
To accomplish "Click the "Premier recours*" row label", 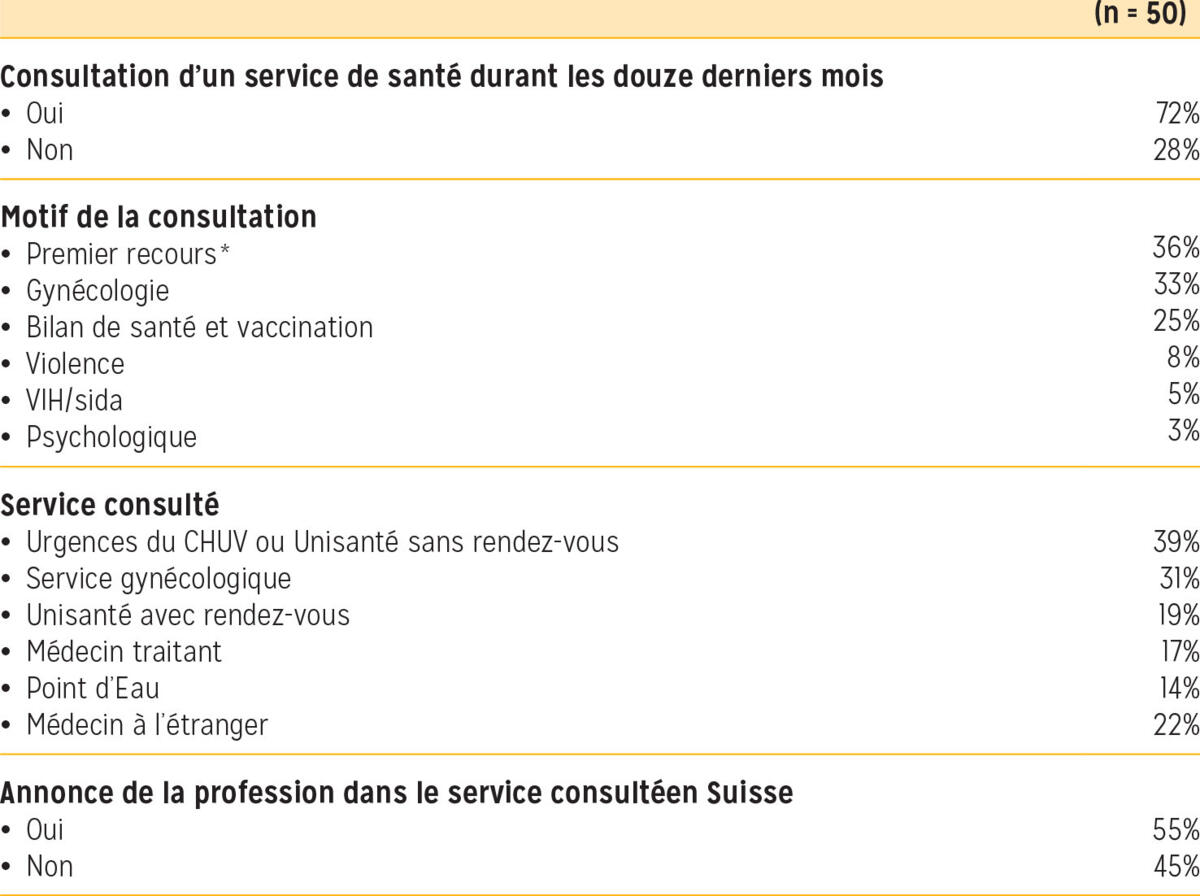I will coord(128,254).
